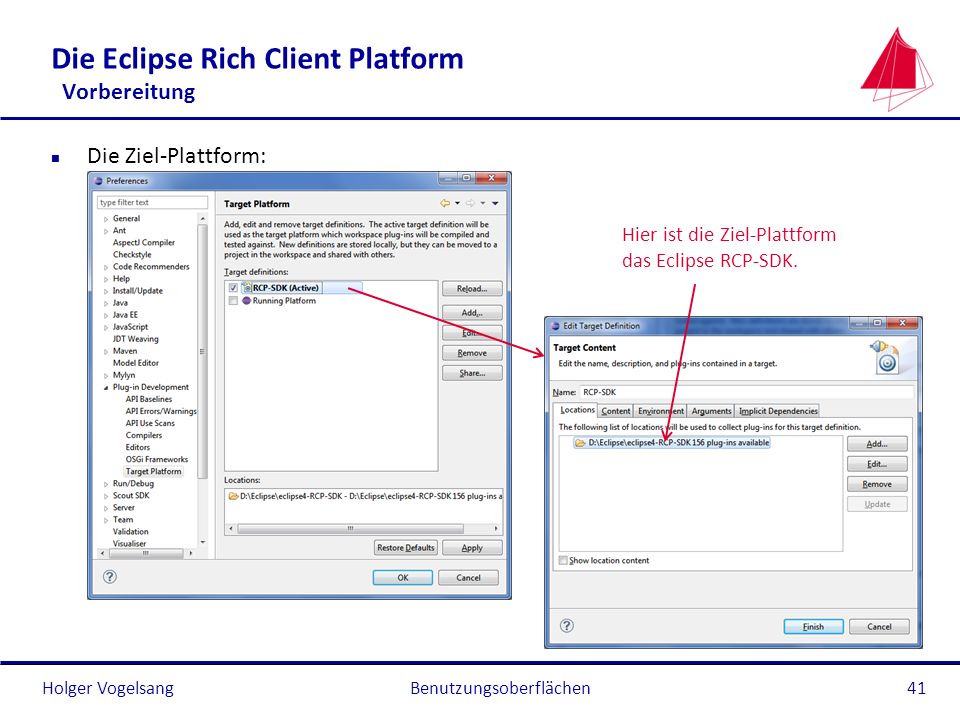Select Compilers under Plug-in Development
This screenshot has width=960, height=720.
[144, 435]
